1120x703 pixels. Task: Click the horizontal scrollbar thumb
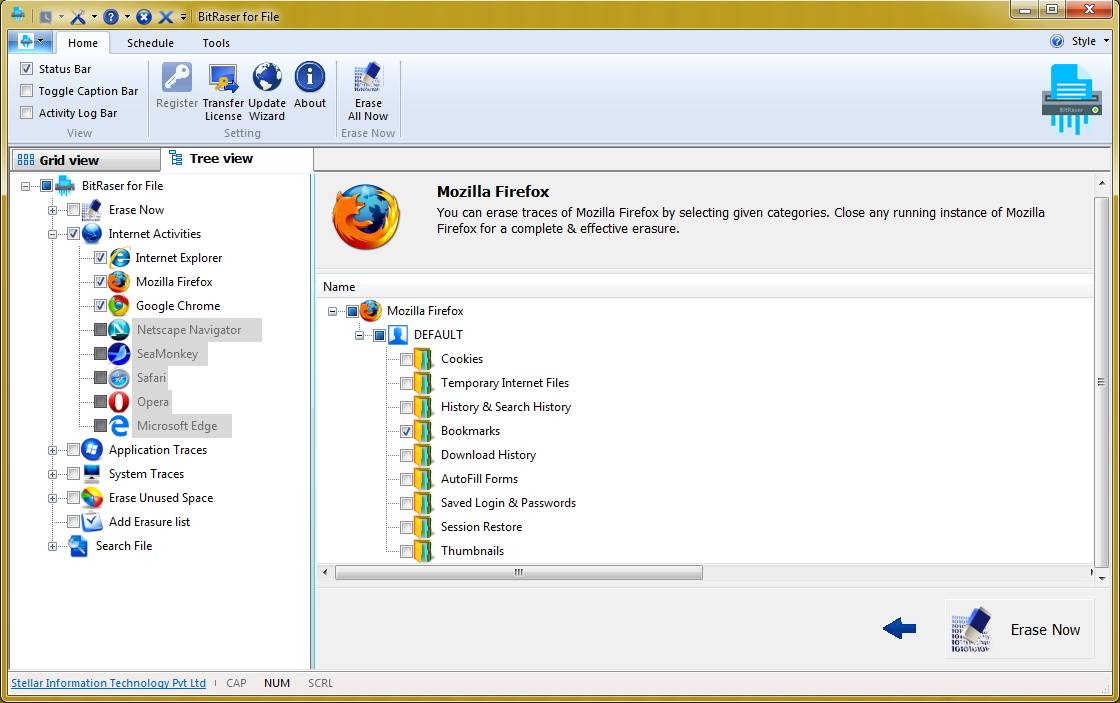tap(519, 572)
